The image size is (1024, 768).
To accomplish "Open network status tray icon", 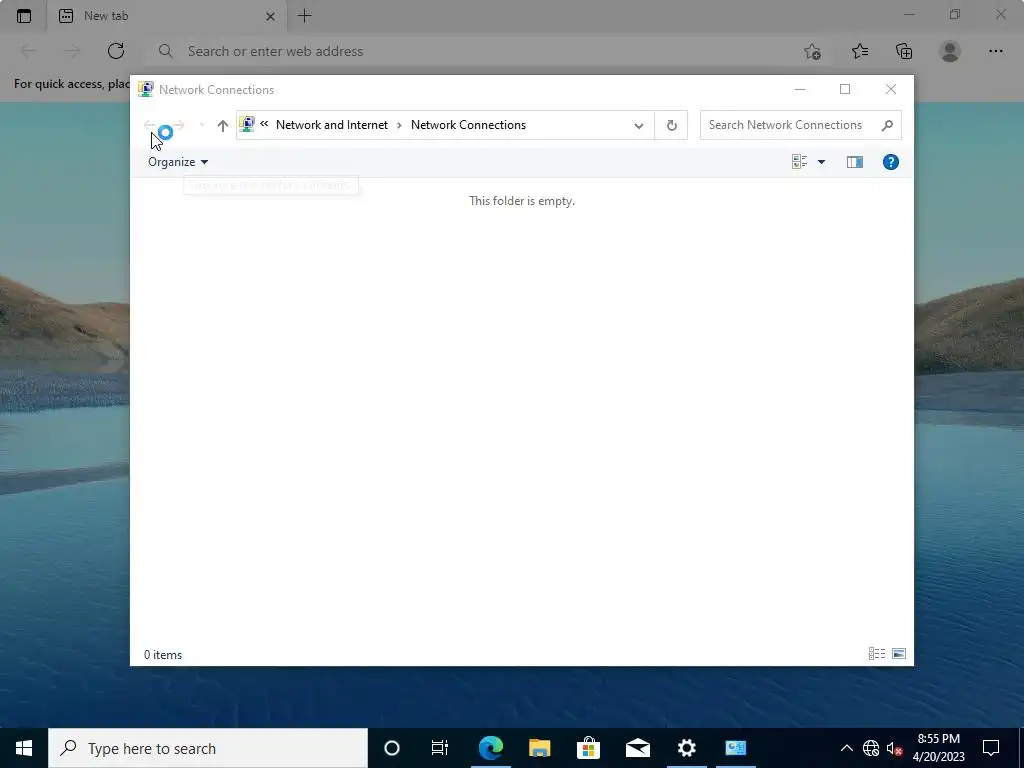I will 871,748.
